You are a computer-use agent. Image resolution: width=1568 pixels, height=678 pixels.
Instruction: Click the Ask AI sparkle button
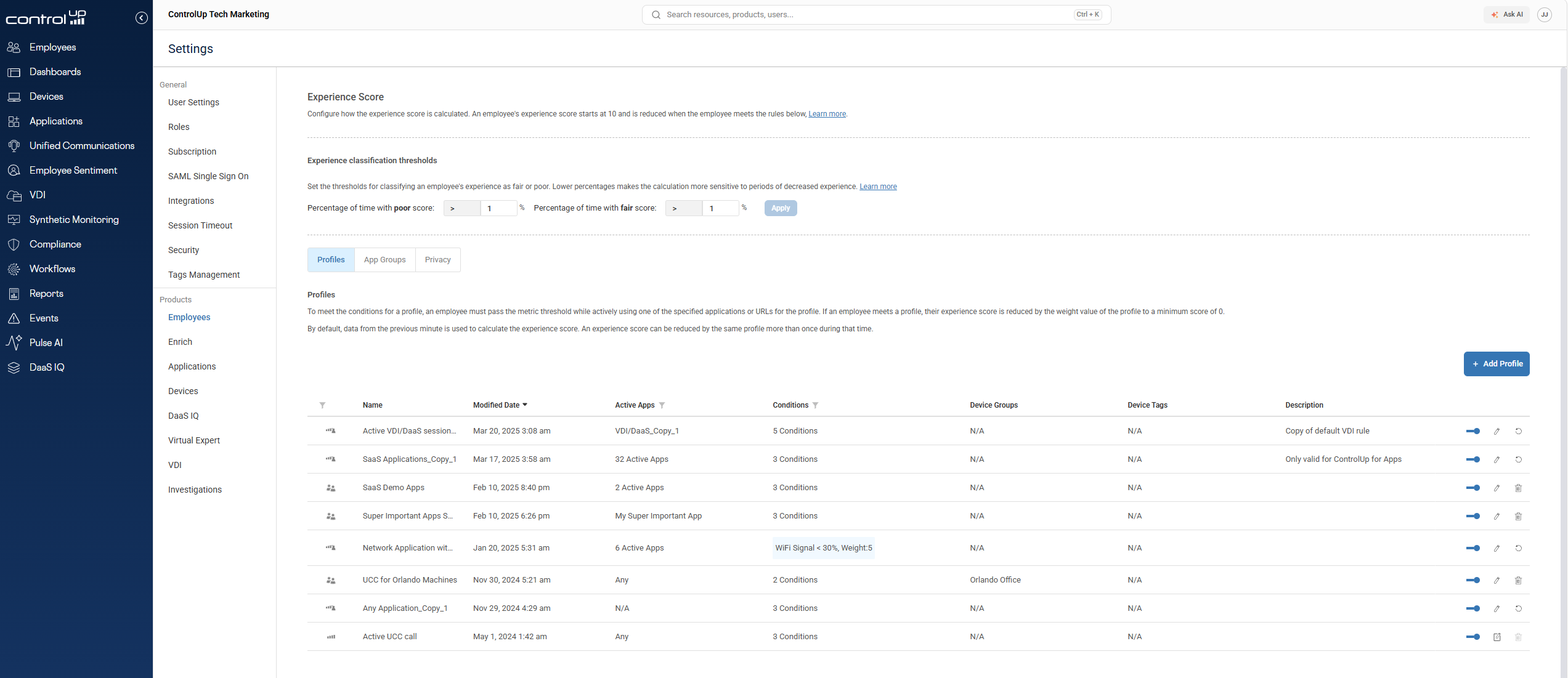coord(1506,15)
